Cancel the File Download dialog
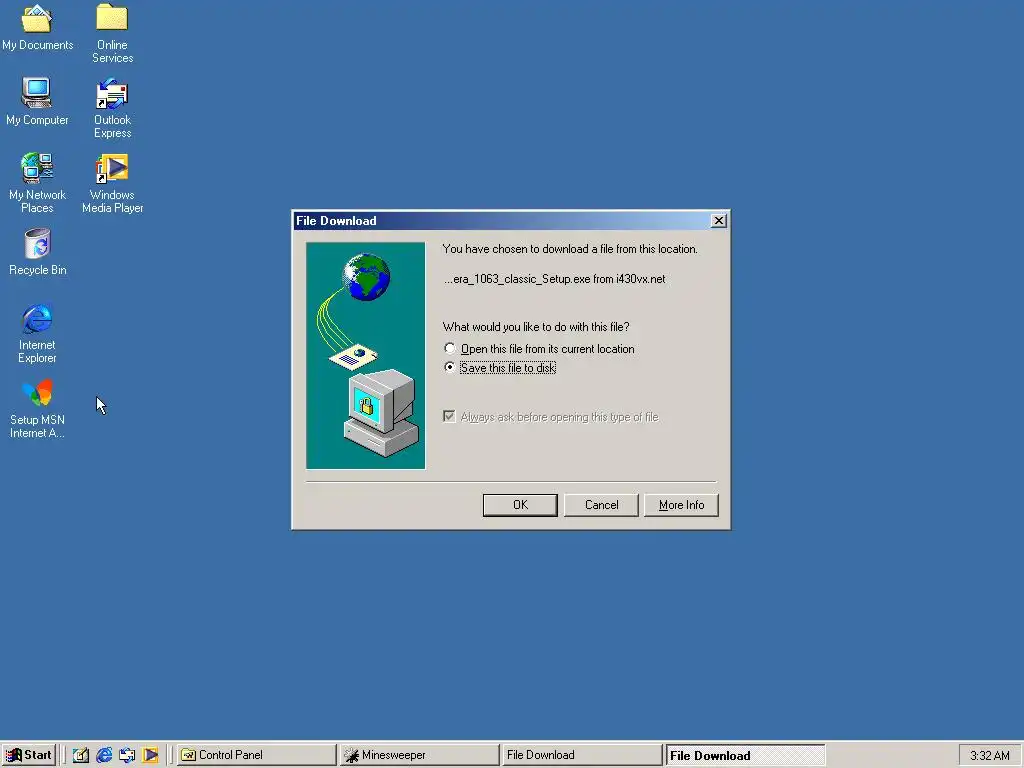Image resolution: width=1024 pixels, height=768 pixels. point(601,505)
